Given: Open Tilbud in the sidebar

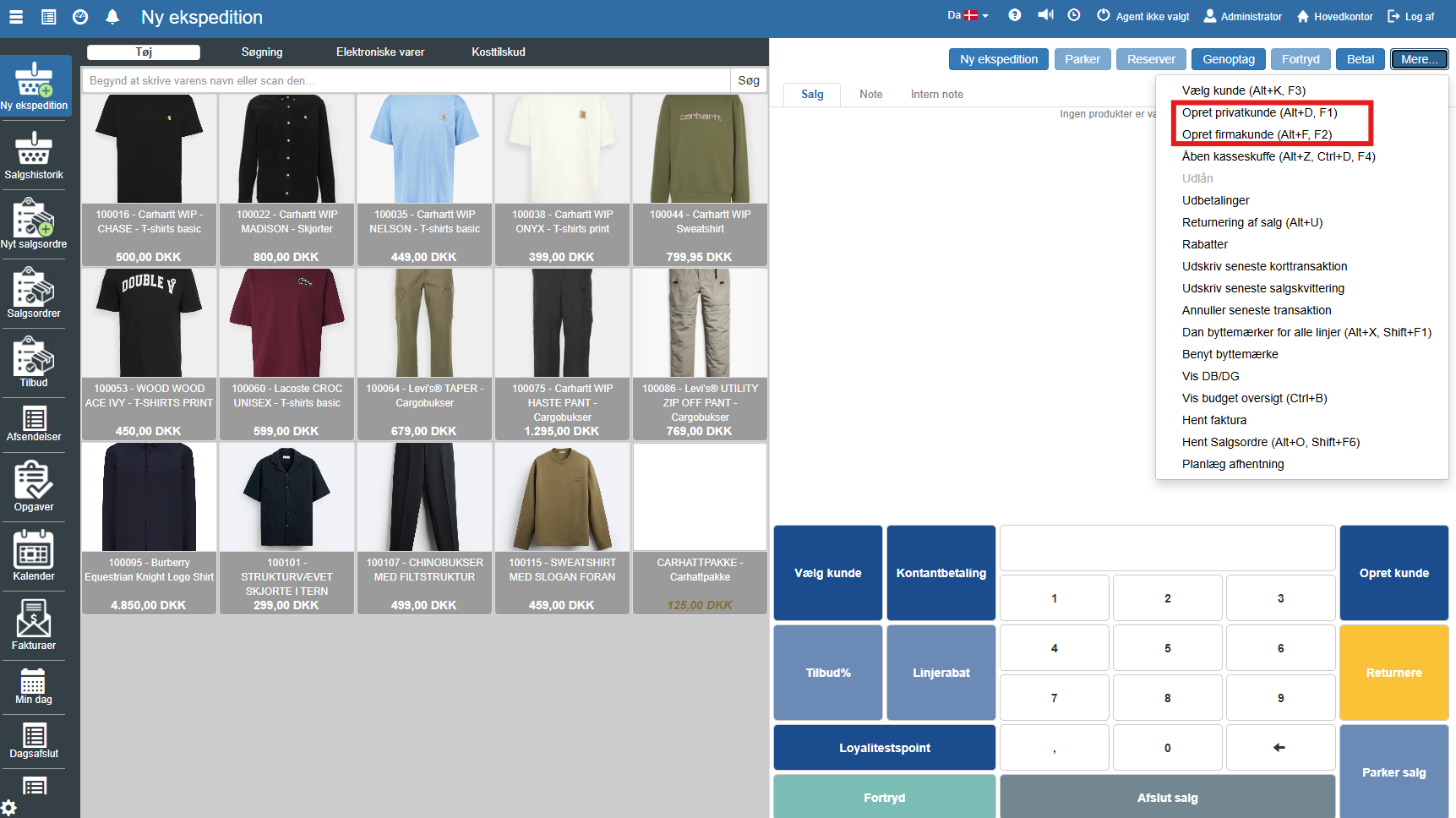Looking at the screenshot, I should (34, 363).
